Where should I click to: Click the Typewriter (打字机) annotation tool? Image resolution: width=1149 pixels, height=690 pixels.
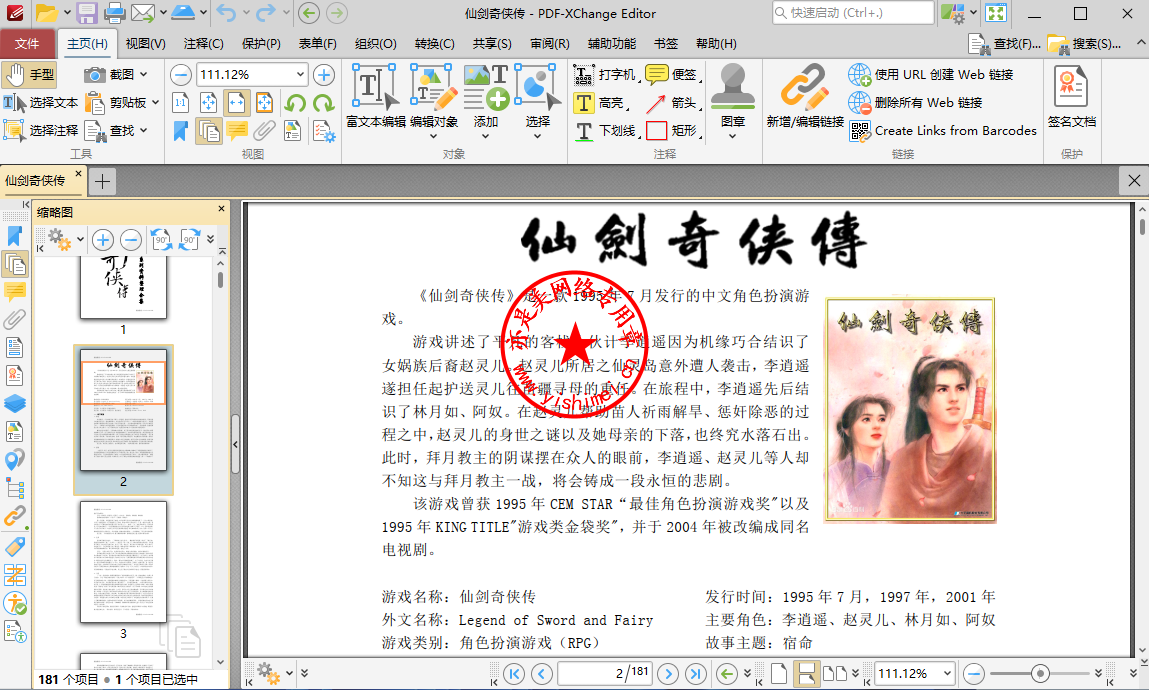coord(603,75)
